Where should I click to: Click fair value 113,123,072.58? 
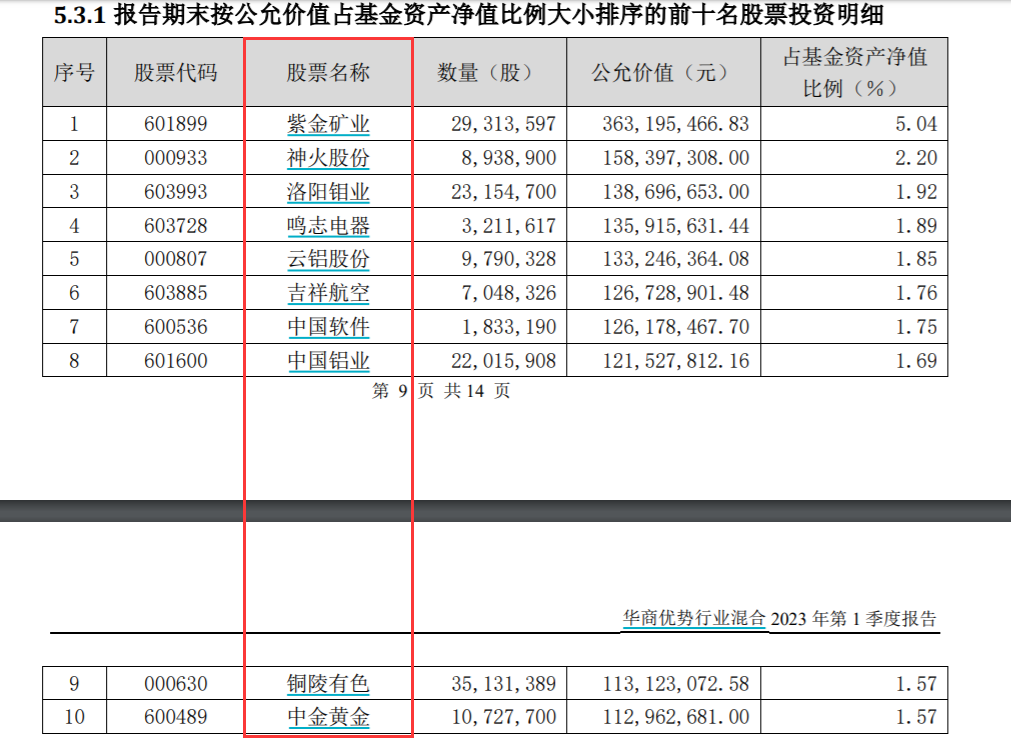coord(676,683)
